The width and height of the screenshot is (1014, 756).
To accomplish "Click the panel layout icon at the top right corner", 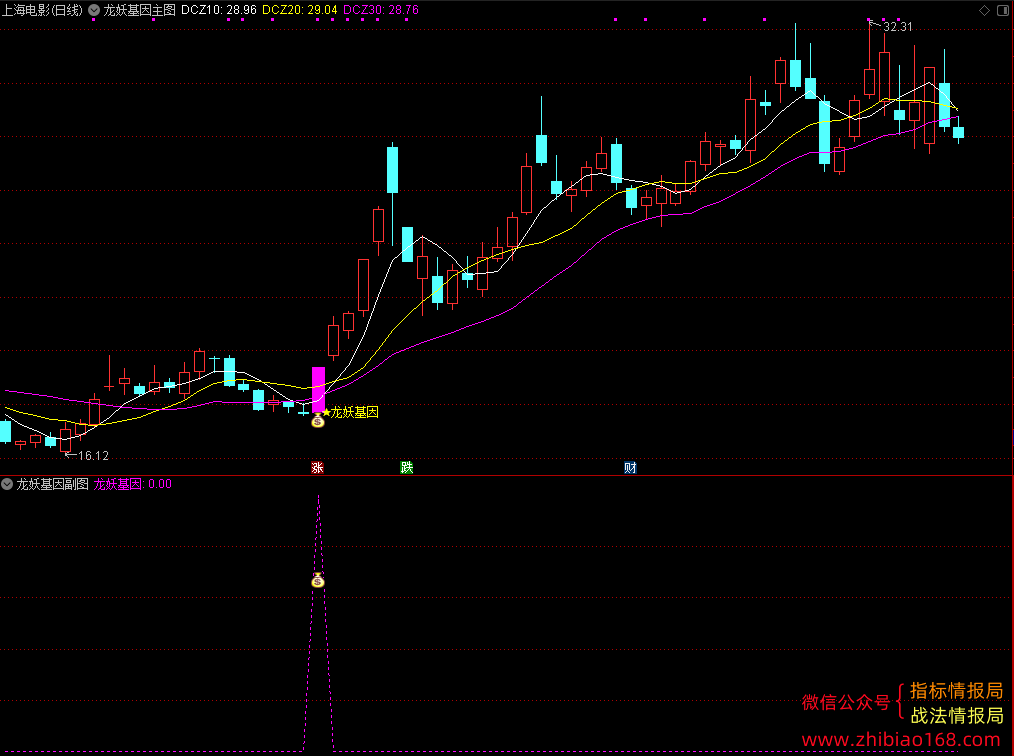I will click(x=1003, y=10).
